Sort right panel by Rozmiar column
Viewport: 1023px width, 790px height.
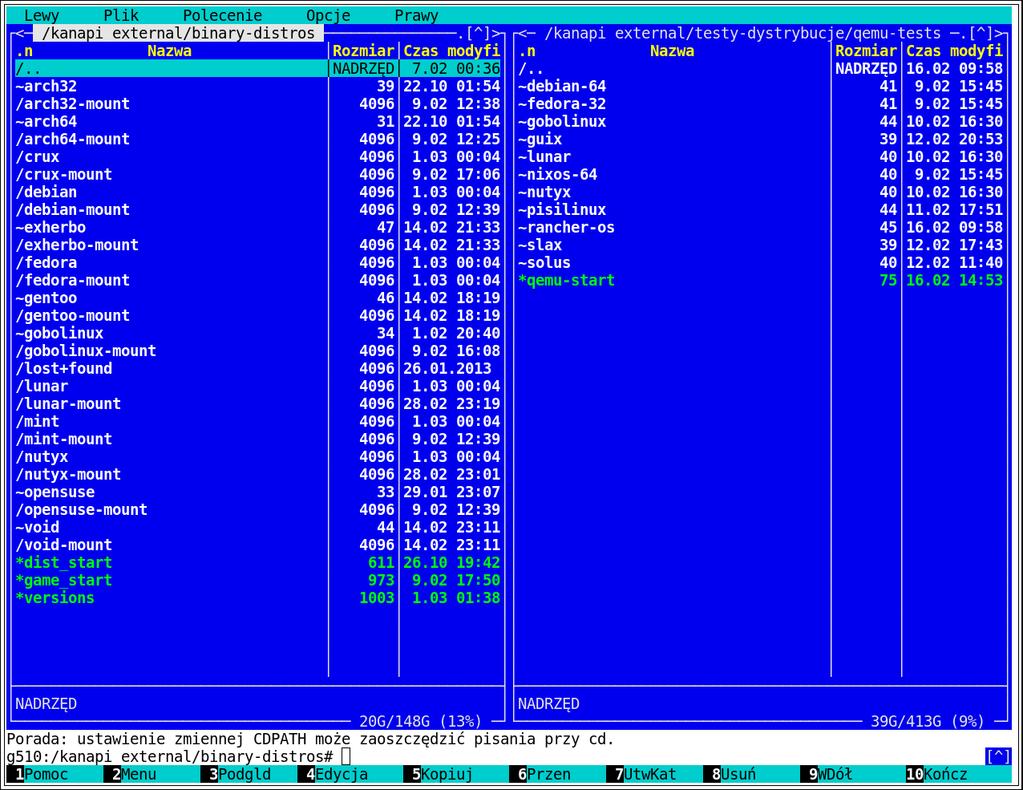tap(866, 51)
